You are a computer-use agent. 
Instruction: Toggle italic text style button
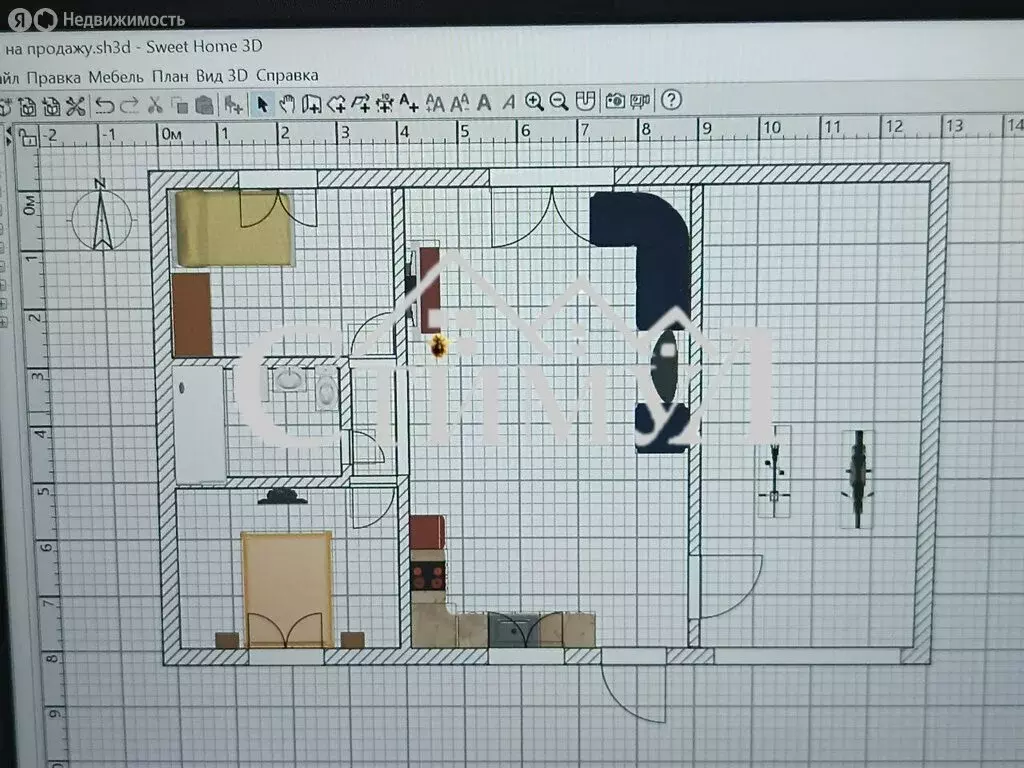tap(508, 102)
